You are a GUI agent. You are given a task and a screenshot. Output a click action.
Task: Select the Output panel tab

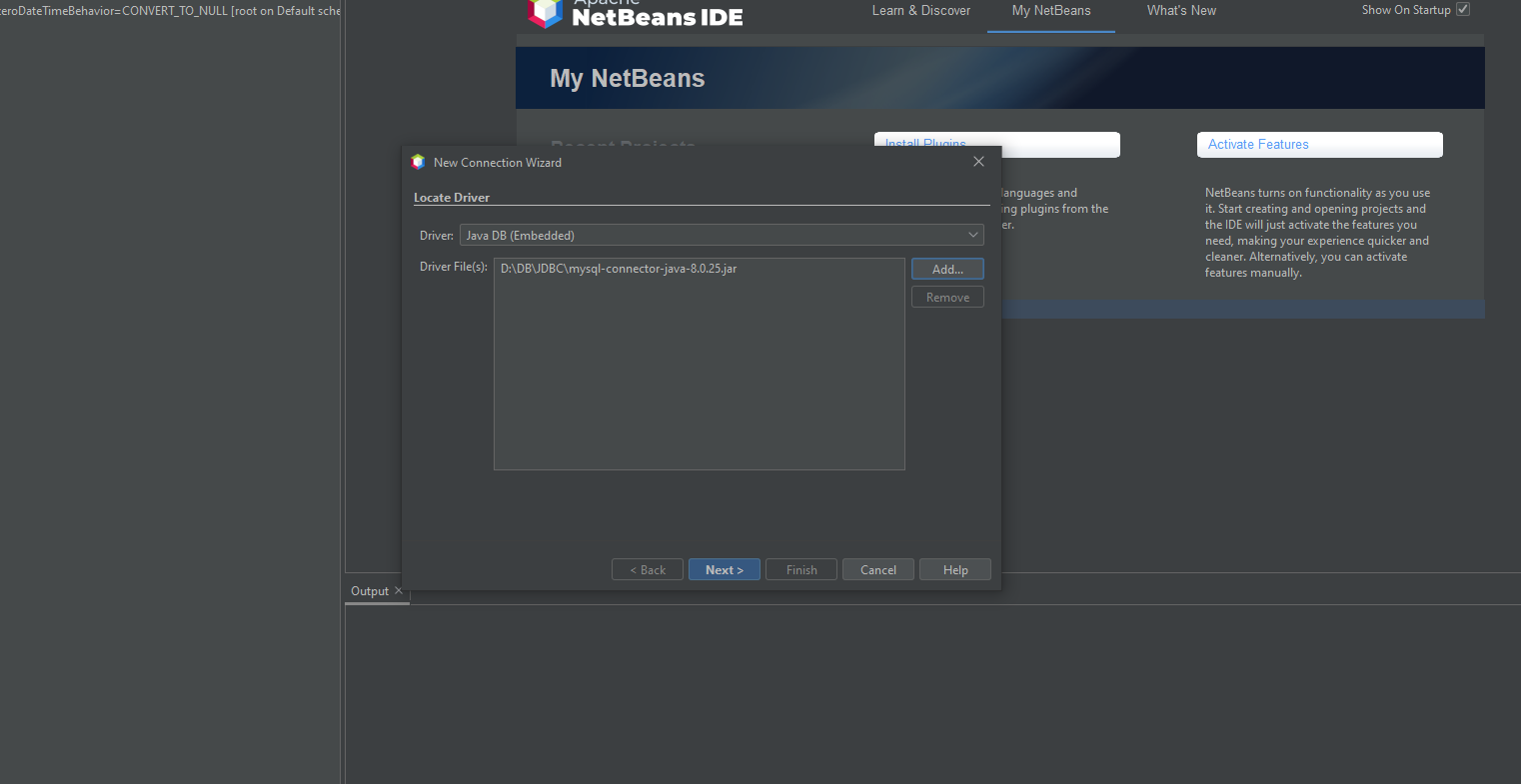(370, 591)
